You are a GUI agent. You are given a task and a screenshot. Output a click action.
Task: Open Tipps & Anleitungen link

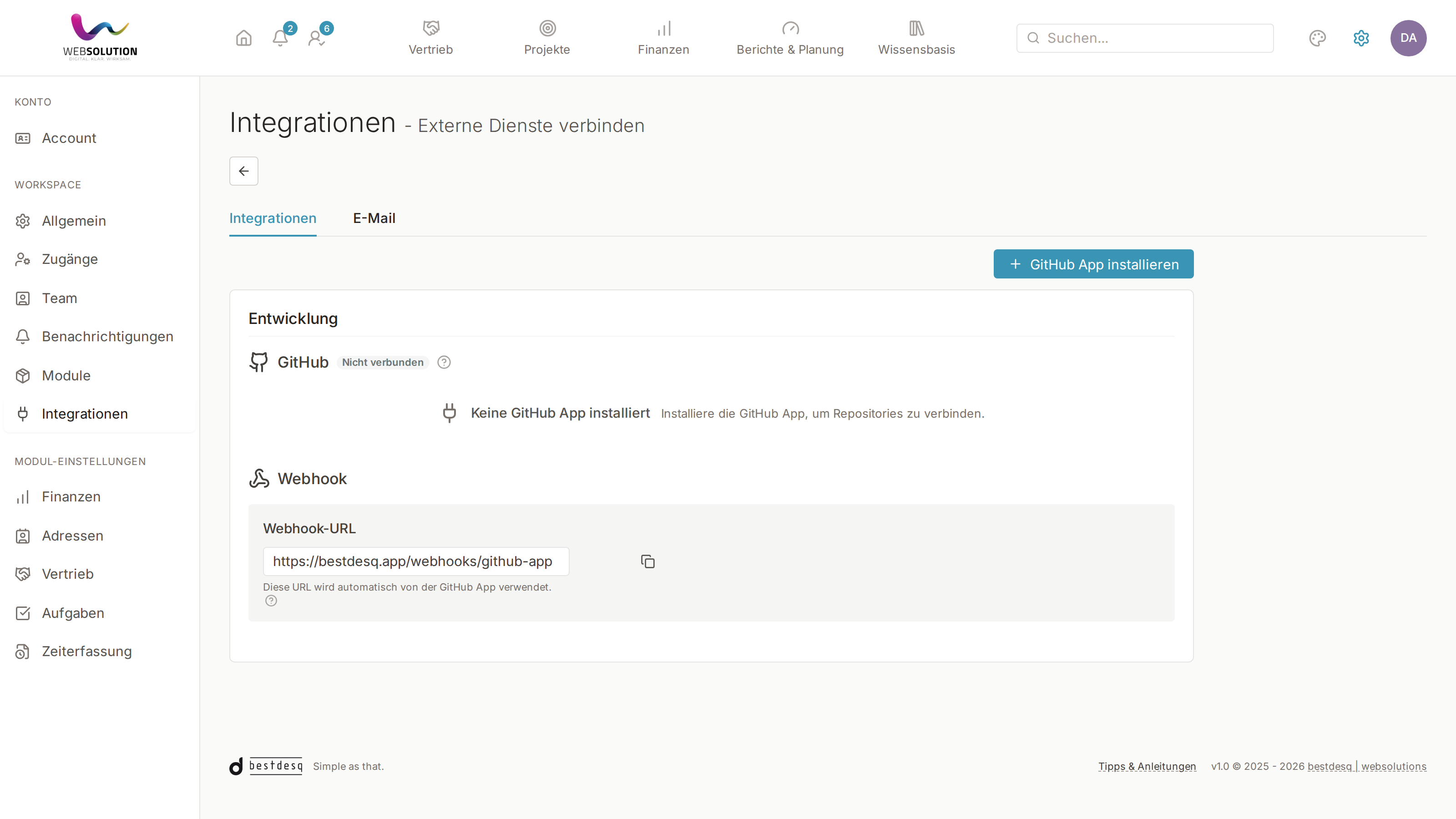(1147, 766)
